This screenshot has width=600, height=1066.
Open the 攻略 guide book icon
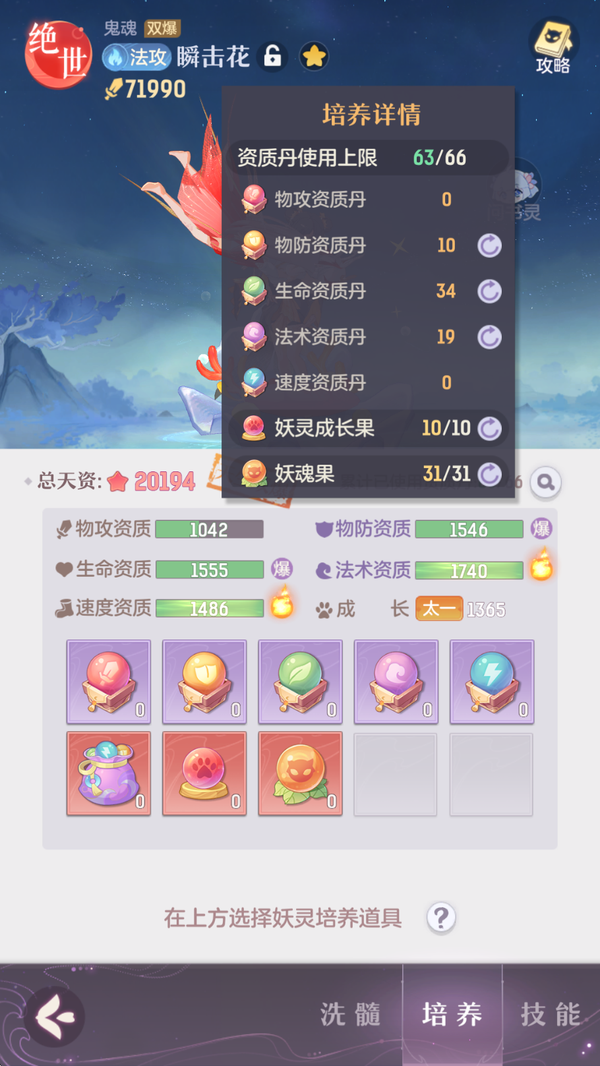pyautogui.click(x=553, y=45)
